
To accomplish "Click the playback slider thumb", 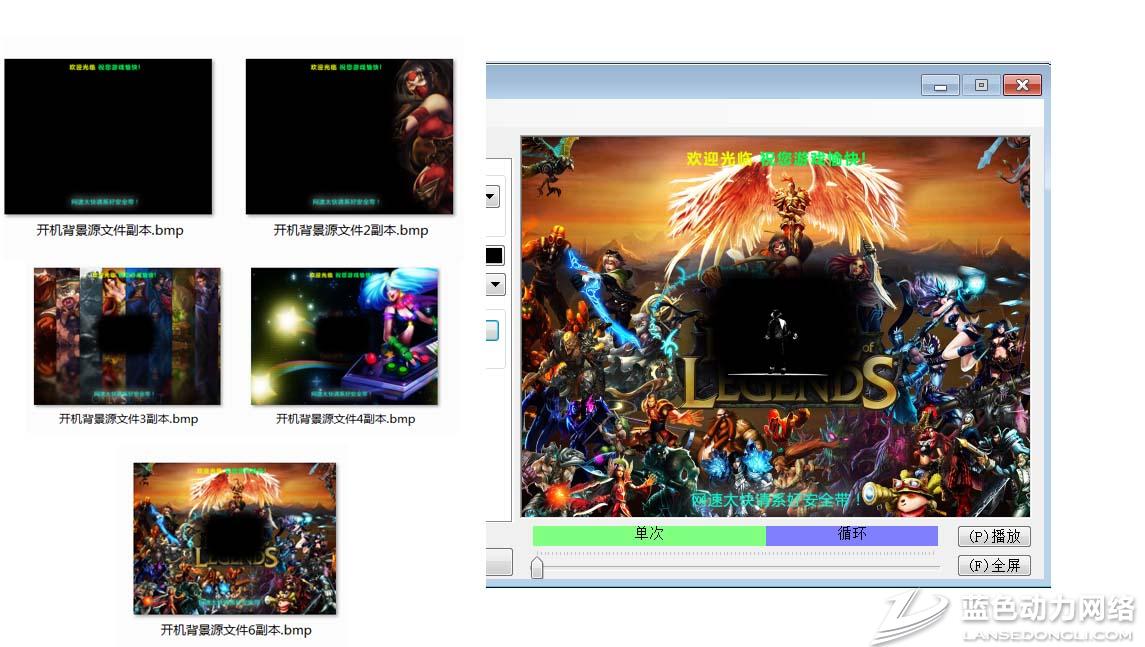I will click(x=537, y=568).
